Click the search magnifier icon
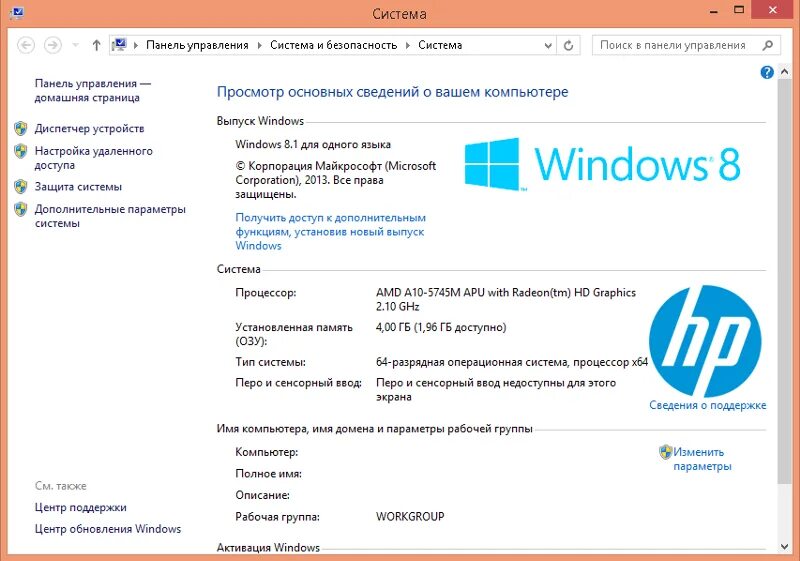This screenshot has height=561, width=800. 767,45
